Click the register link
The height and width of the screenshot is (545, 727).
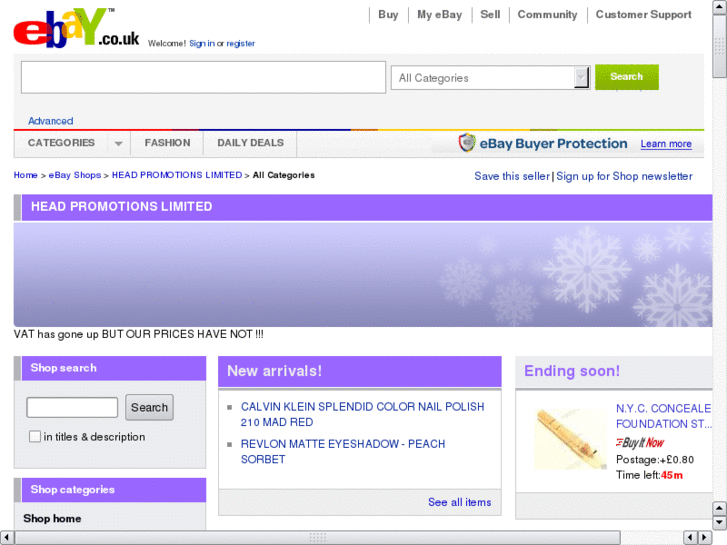click(x=241, y=43)
